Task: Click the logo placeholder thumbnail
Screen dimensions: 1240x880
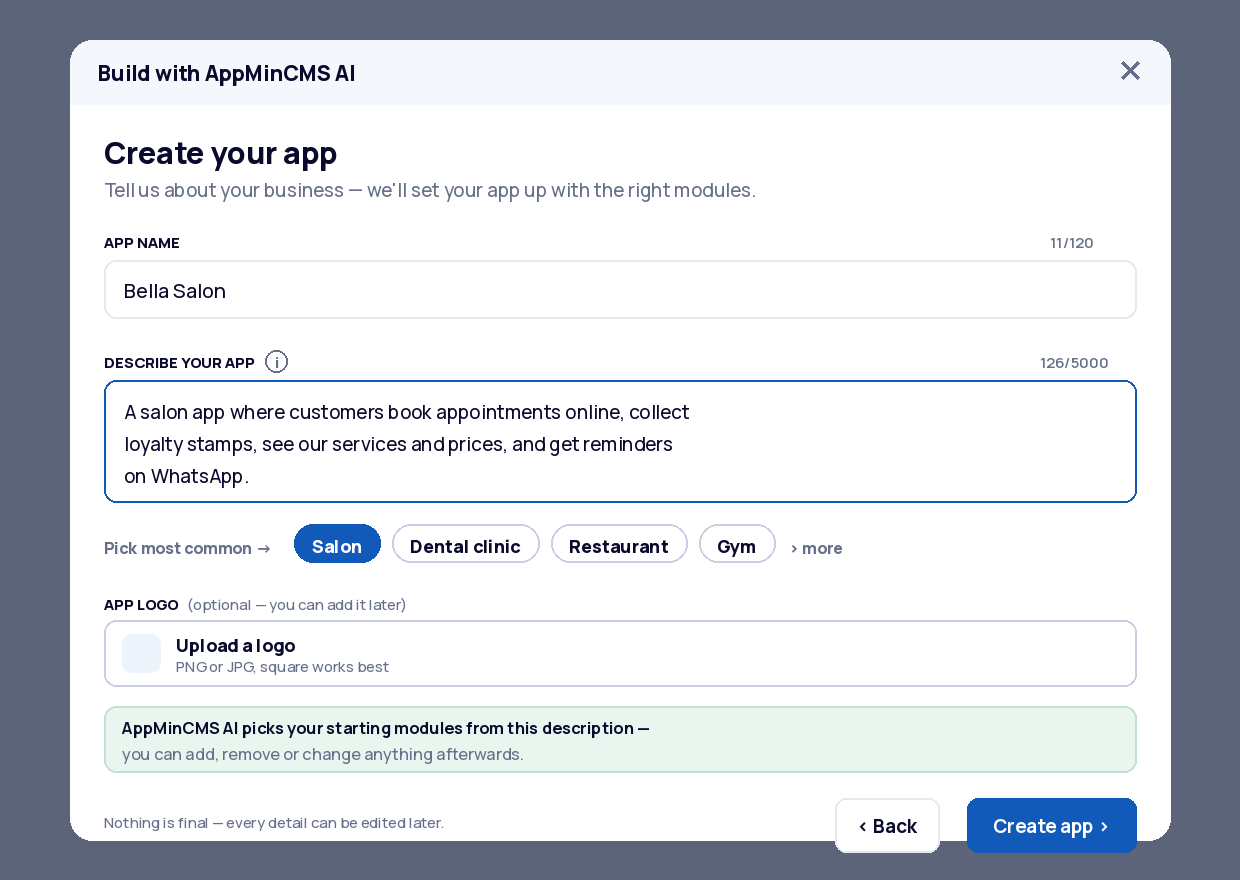Action: [x=141, y=653]
